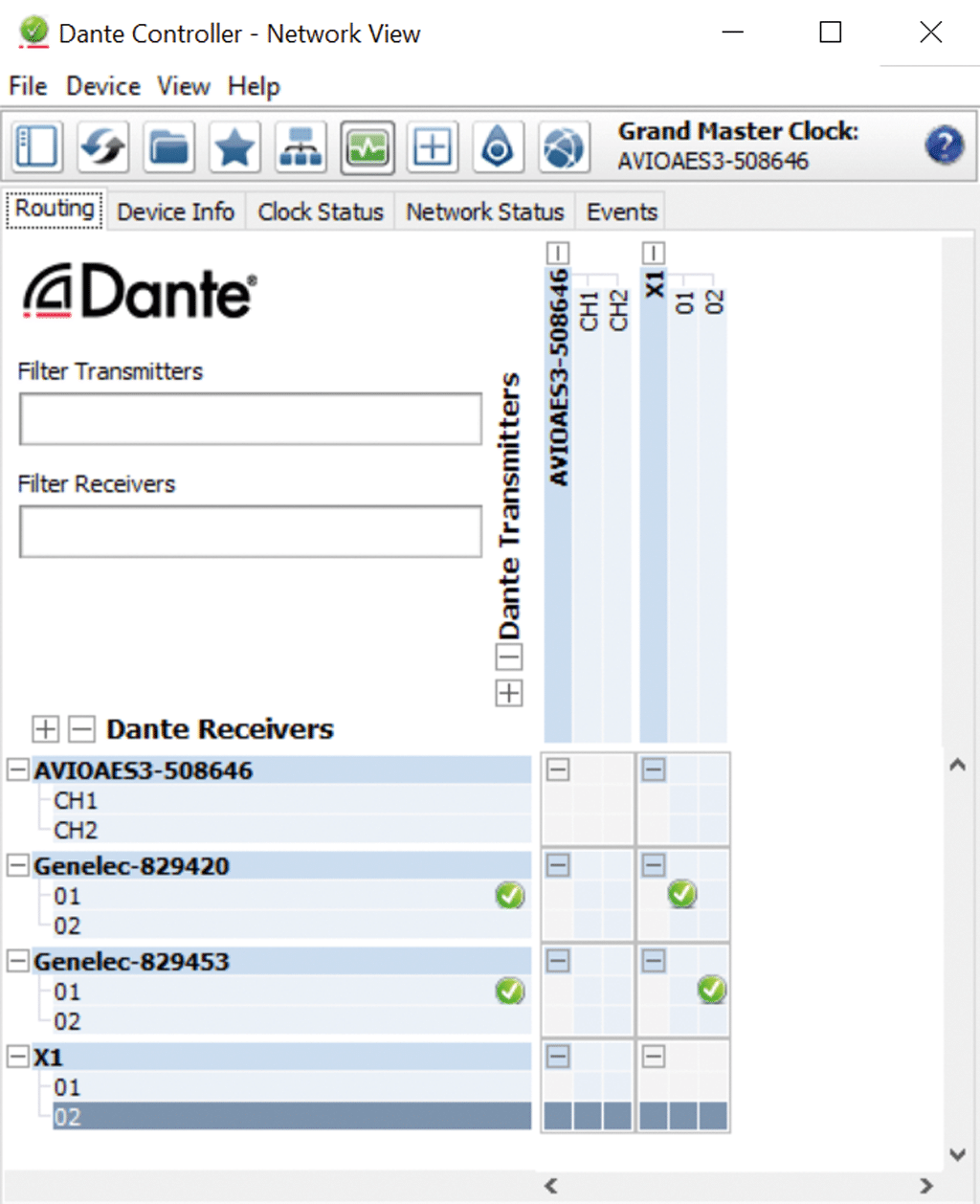Select AVIOAES3-508646 receiver CH2 row

click(292, 830)
